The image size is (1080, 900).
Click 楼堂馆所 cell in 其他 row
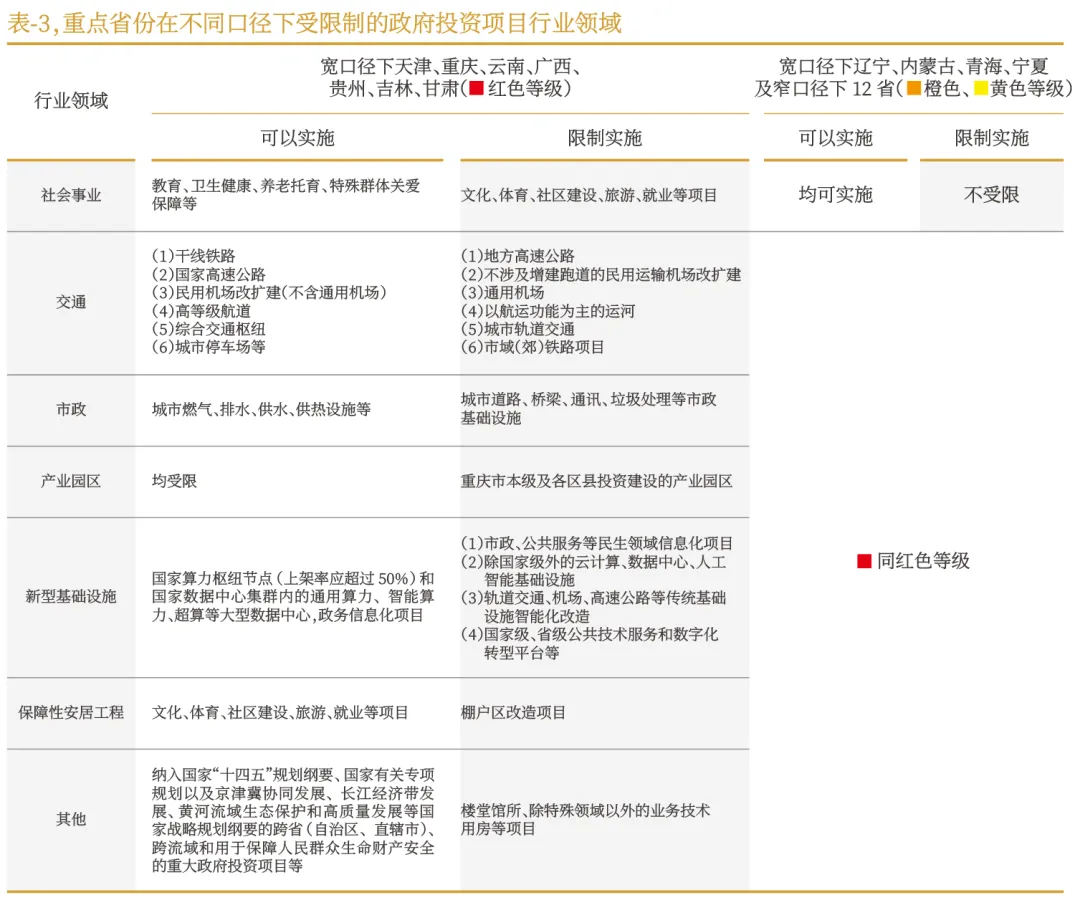[585, 819]
